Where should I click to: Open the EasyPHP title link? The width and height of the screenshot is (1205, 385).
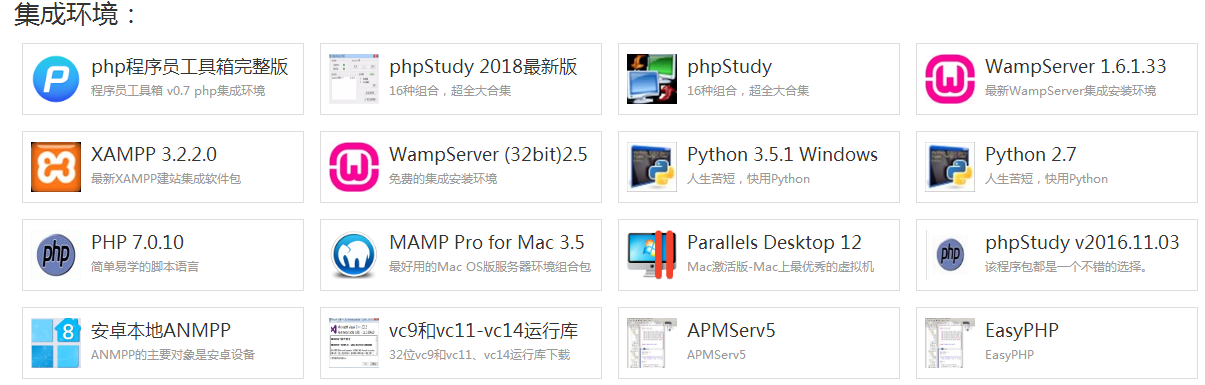[x=1021, y=331]
